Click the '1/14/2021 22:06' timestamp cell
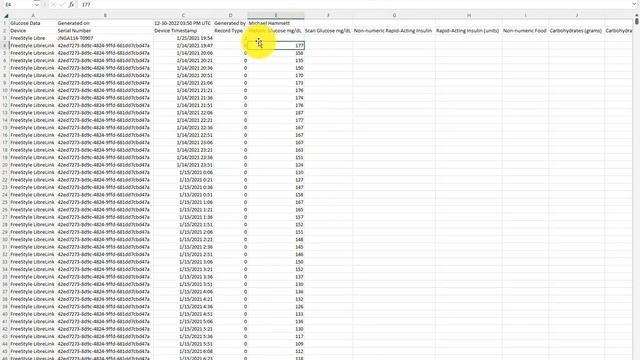Viewport: 640px width, 360px height. [x=183, y=113]
